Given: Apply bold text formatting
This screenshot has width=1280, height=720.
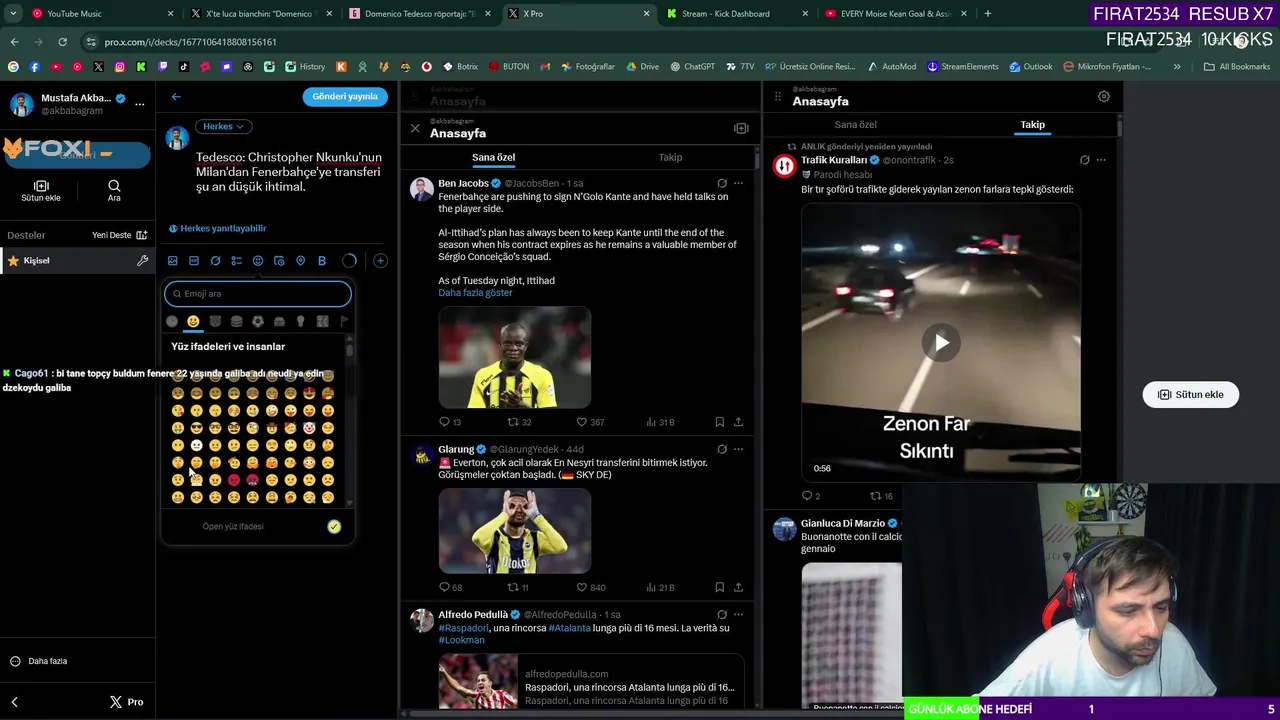Looking at the screenshot, I should tap(322, 261).
